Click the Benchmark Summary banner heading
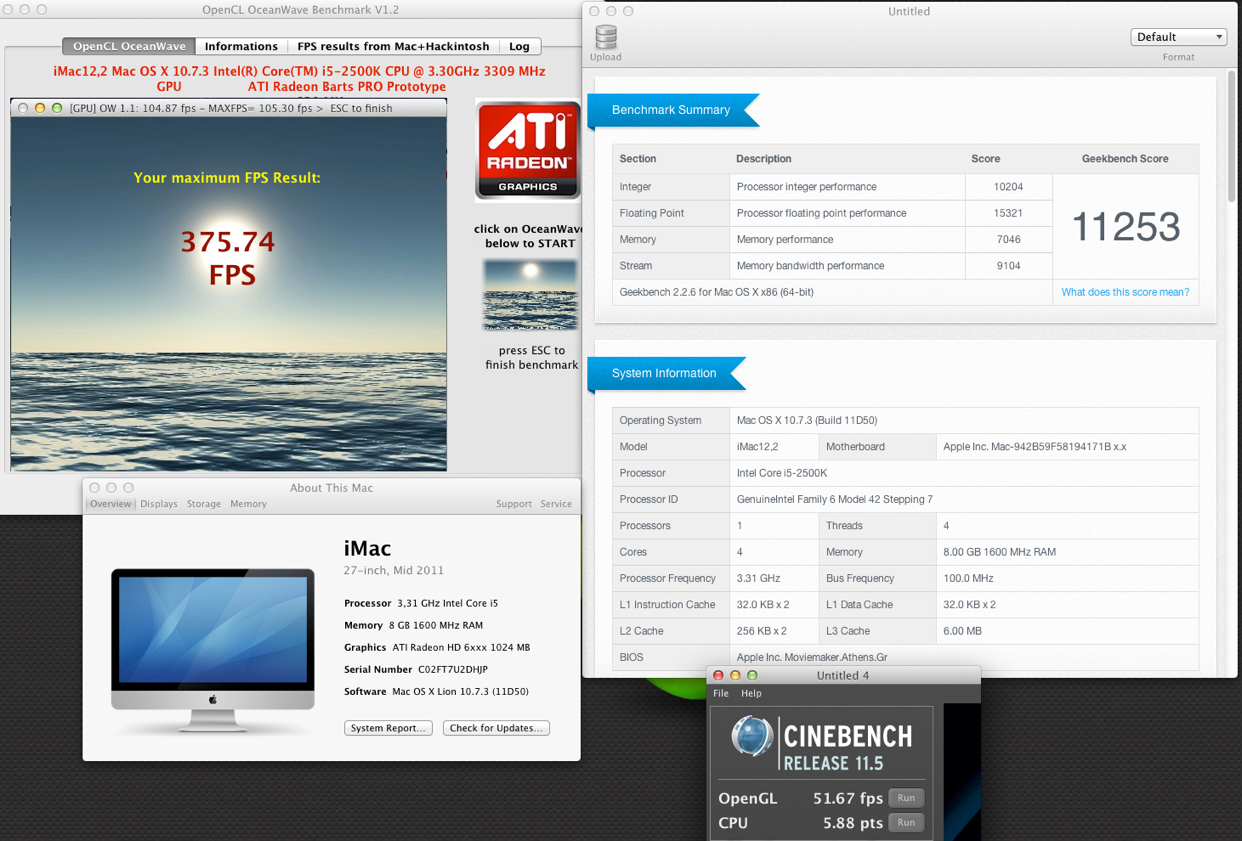The height and width of the screenshot is (841, 1242). [x=671, y=110]
